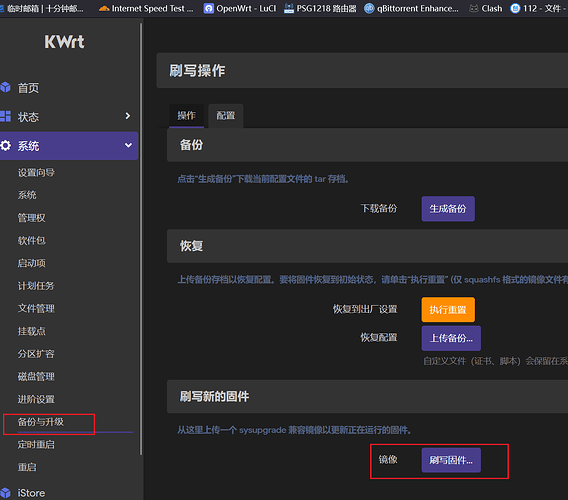Image resolution: width=568 pixels, height=500 pixels.
Task: Click the 上传备份... button
Action: 451,338
